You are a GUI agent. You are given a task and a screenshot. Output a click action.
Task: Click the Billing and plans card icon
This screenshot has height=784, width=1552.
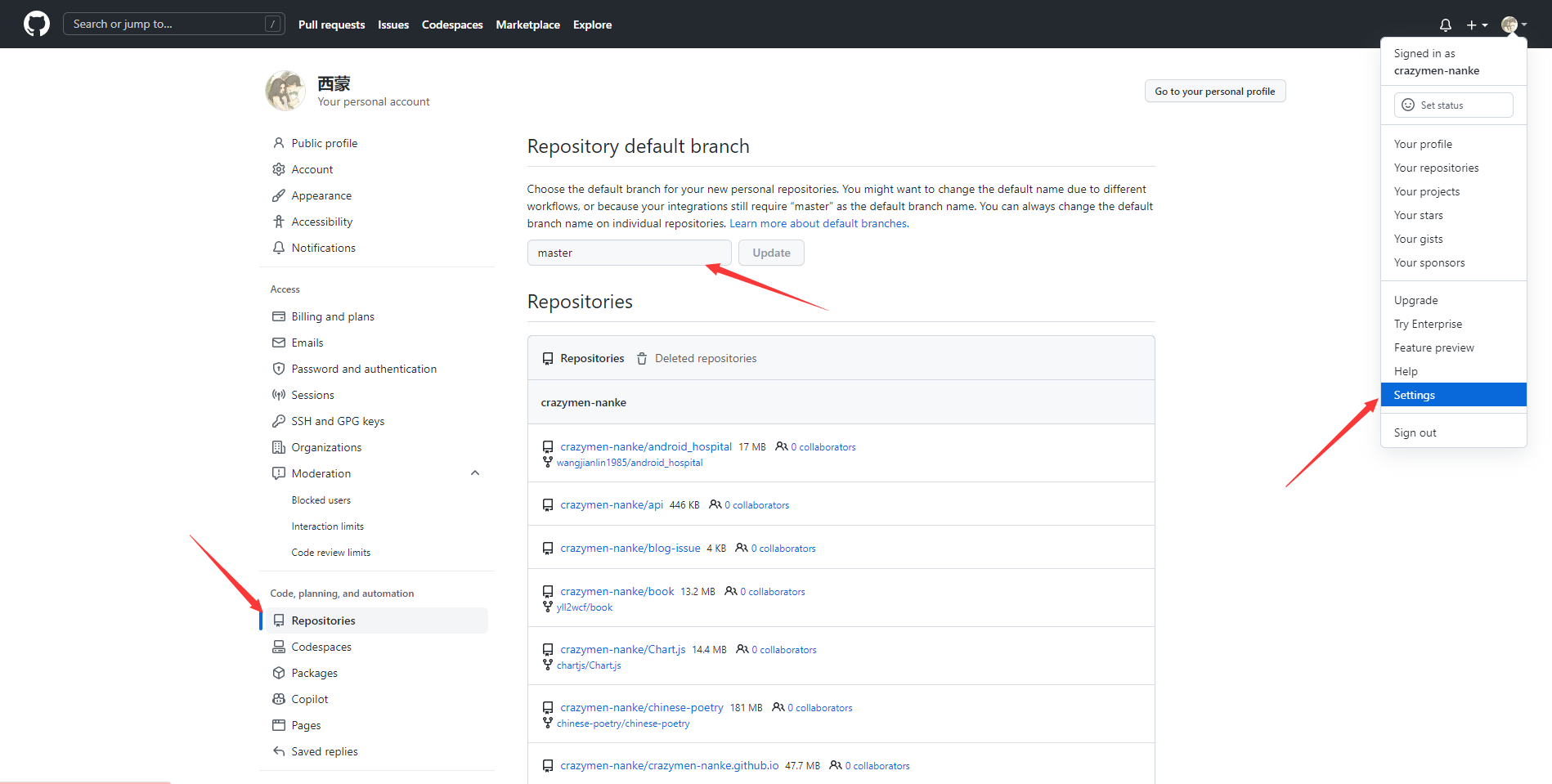pyautogui.click(x=279, y=316)
